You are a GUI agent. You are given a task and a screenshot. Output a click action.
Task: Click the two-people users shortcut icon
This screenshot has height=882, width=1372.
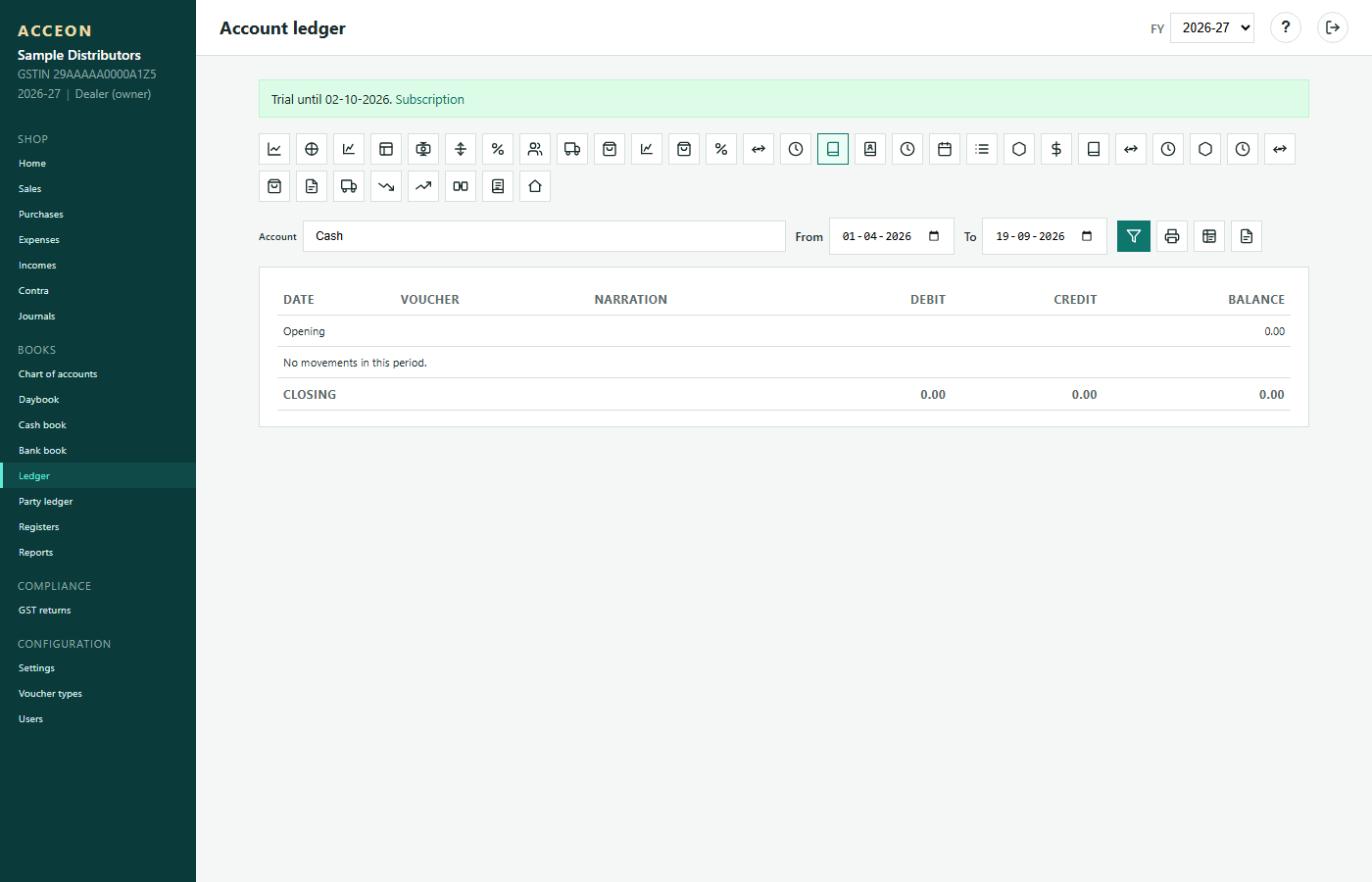(x=535, y=149)
